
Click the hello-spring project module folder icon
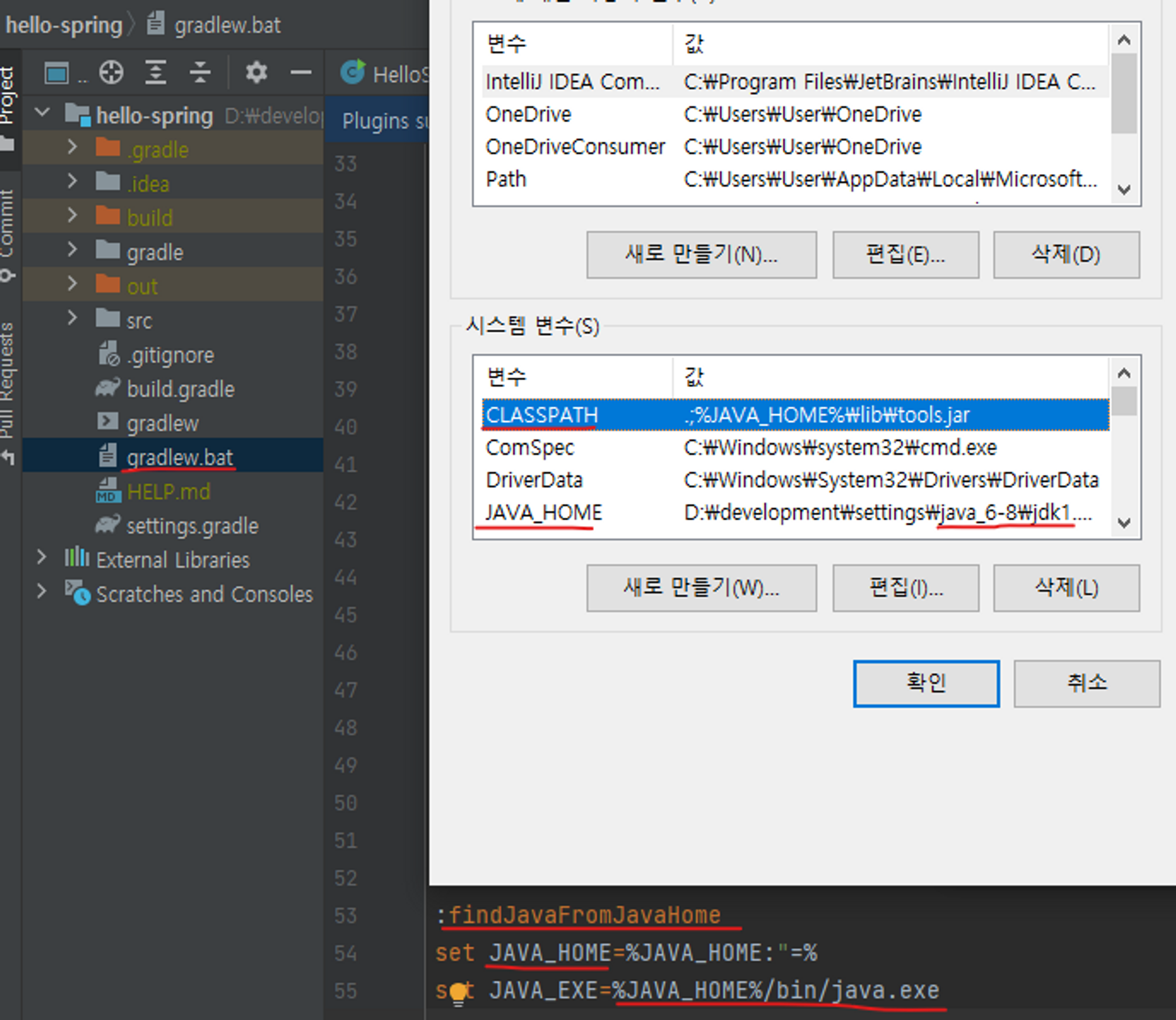(x=76, y=114)
